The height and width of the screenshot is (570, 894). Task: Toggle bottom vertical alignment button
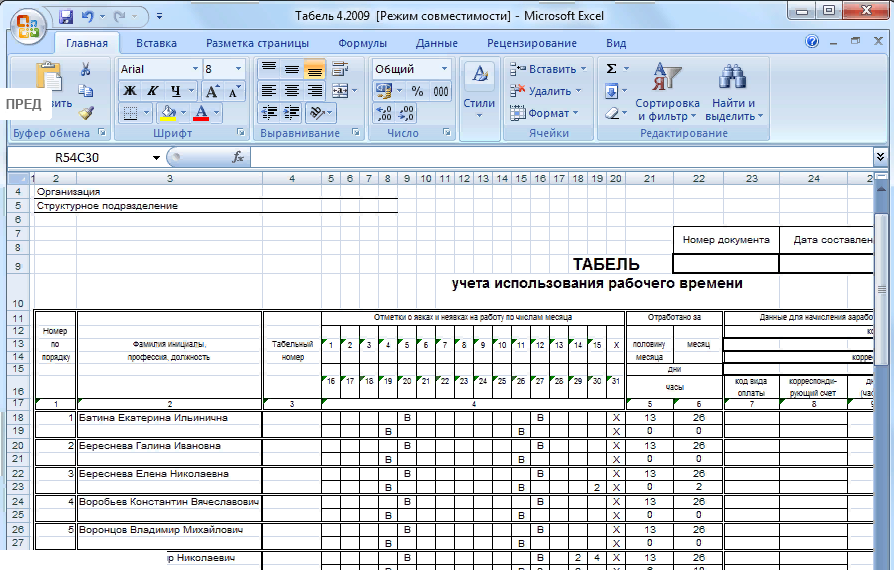[x=314, y=69]
